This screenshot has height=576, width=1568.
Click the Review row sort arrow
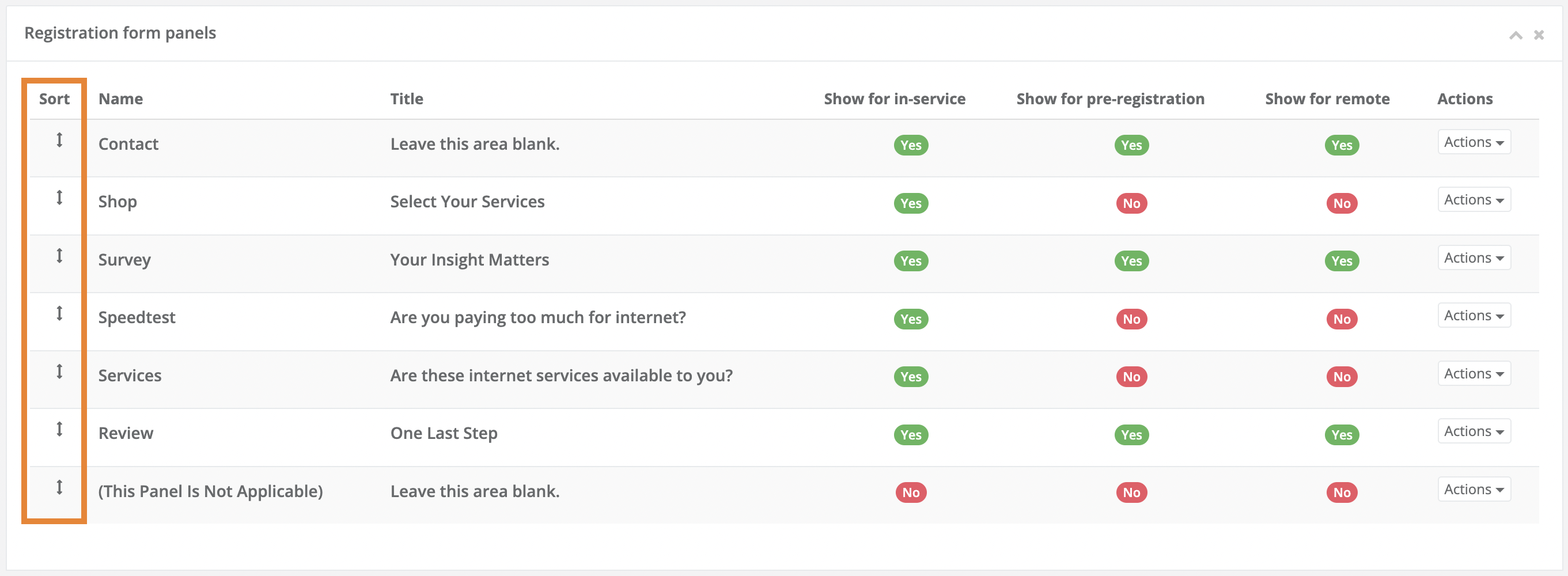coord(59,429)
